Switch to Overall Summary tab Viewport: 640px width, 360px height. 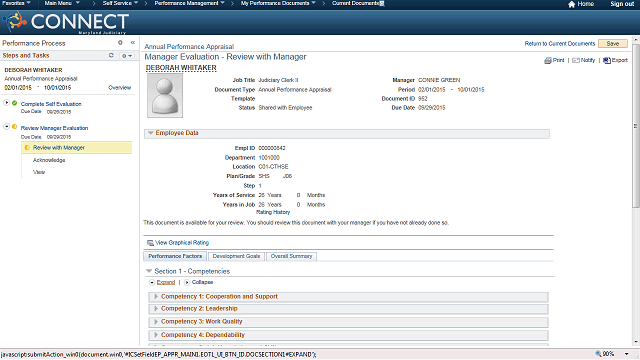pos(291,256)
